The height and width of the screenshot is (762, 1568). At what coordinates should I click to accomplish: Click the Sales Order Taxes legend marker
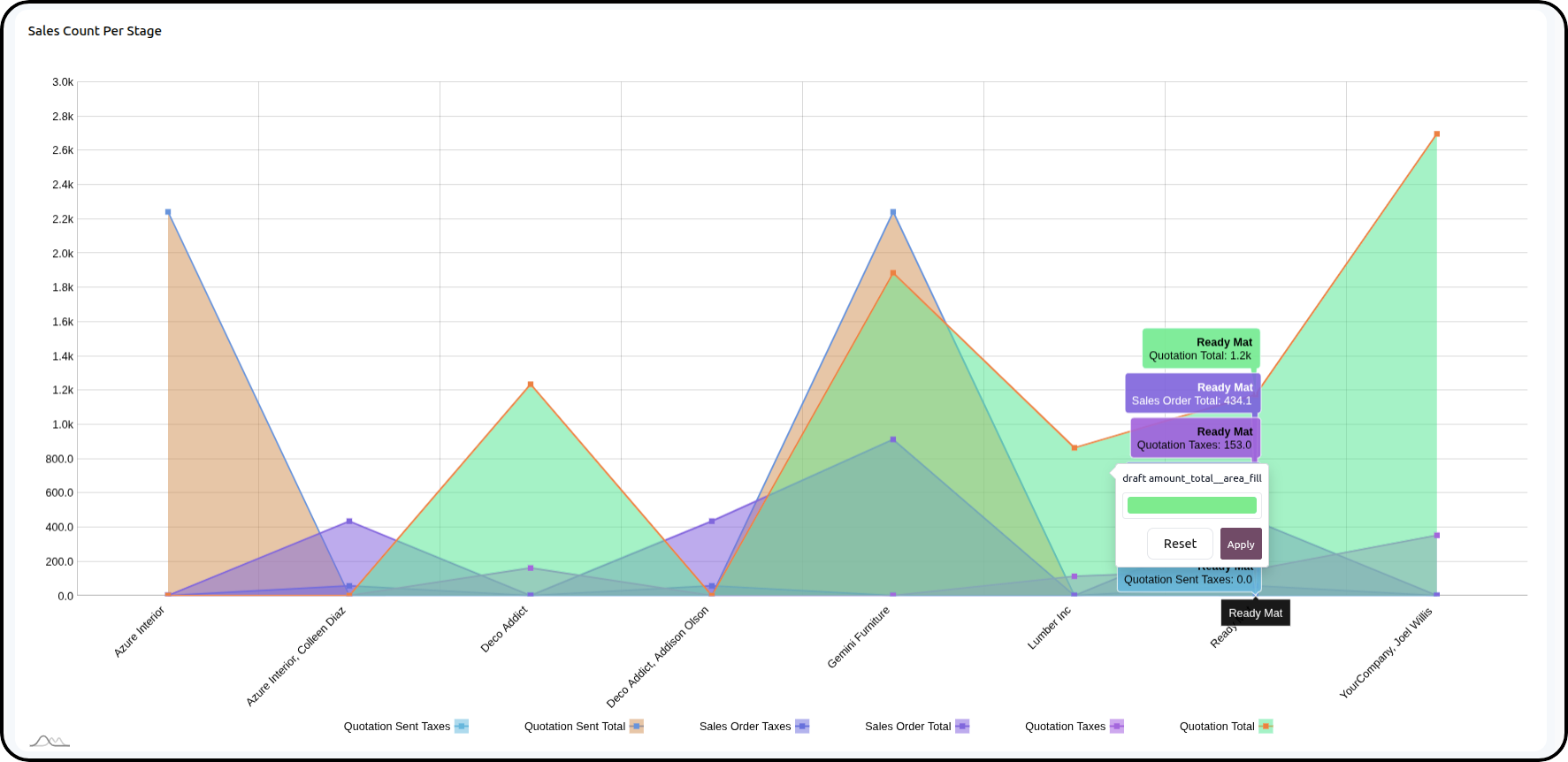point(802,727)
